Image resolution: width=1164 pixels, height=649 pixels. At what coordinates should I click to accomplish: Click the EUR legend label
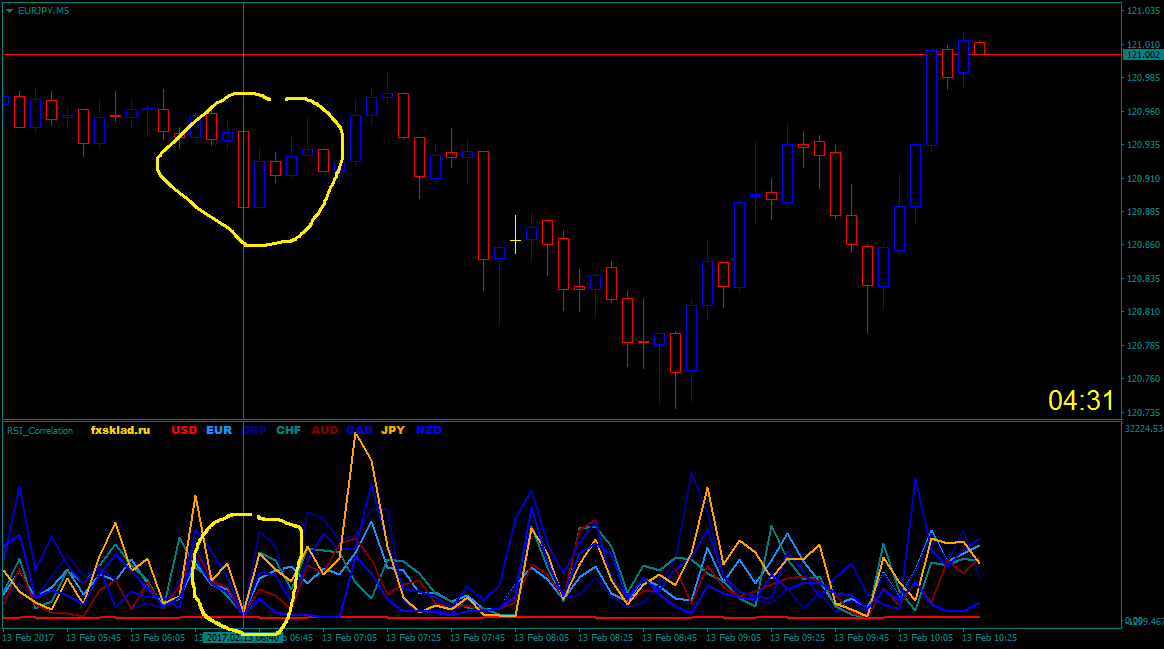(x=219, y=431)
